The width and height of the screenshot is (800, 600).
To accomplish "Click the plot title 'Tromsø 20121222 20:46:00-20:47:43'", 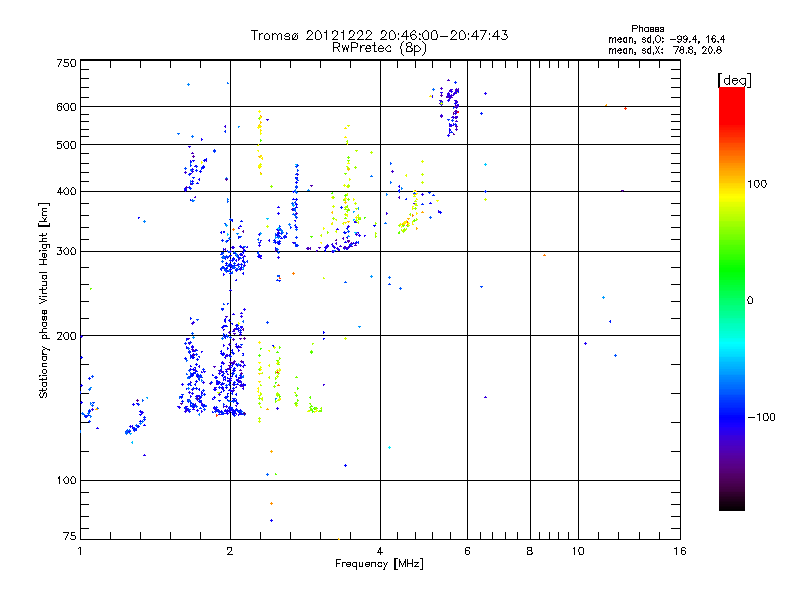I will click(380, 35).
